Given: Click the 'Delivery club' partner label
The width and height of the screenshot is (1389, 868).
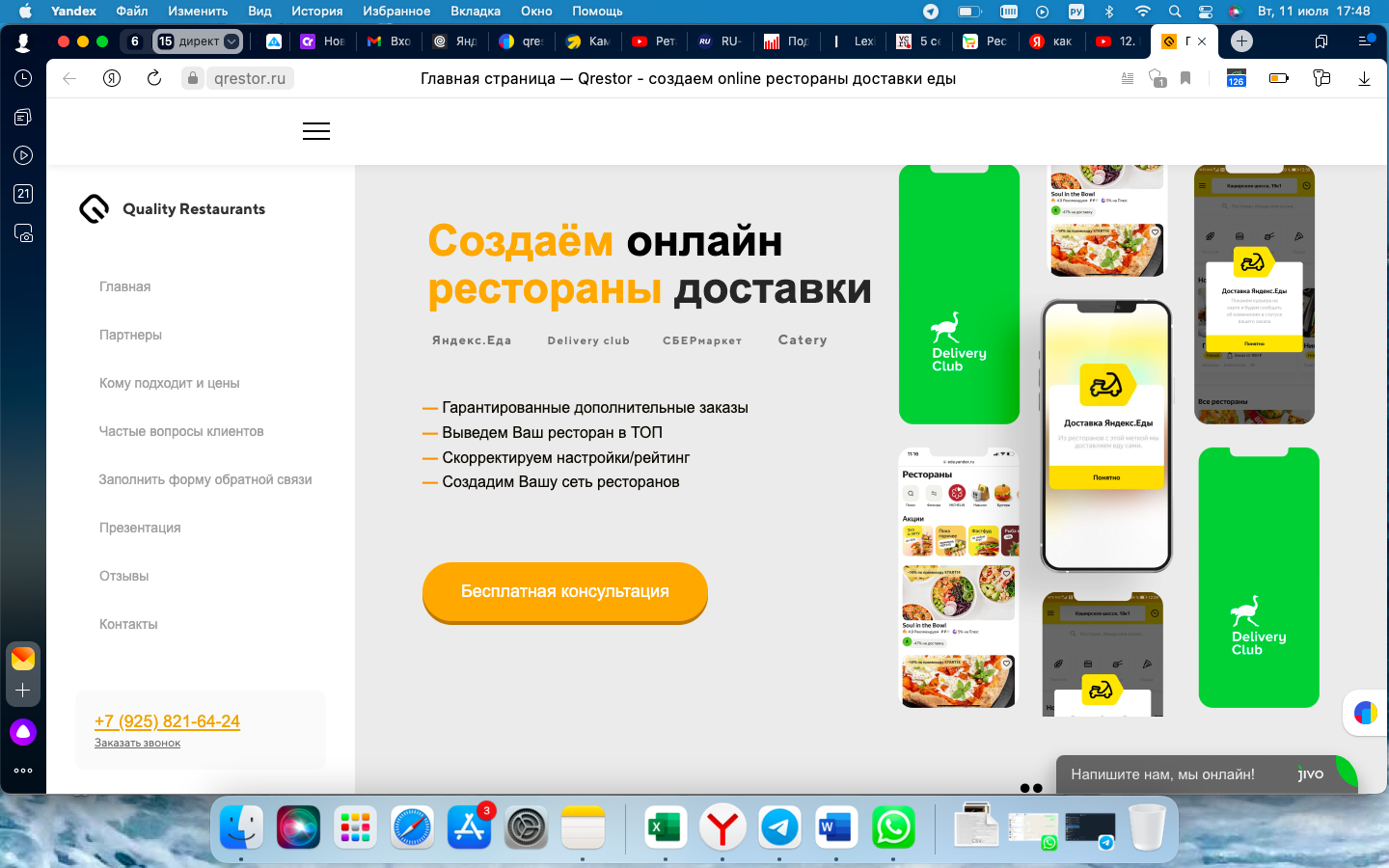Looking at the screenshot, I should [588, 340].
